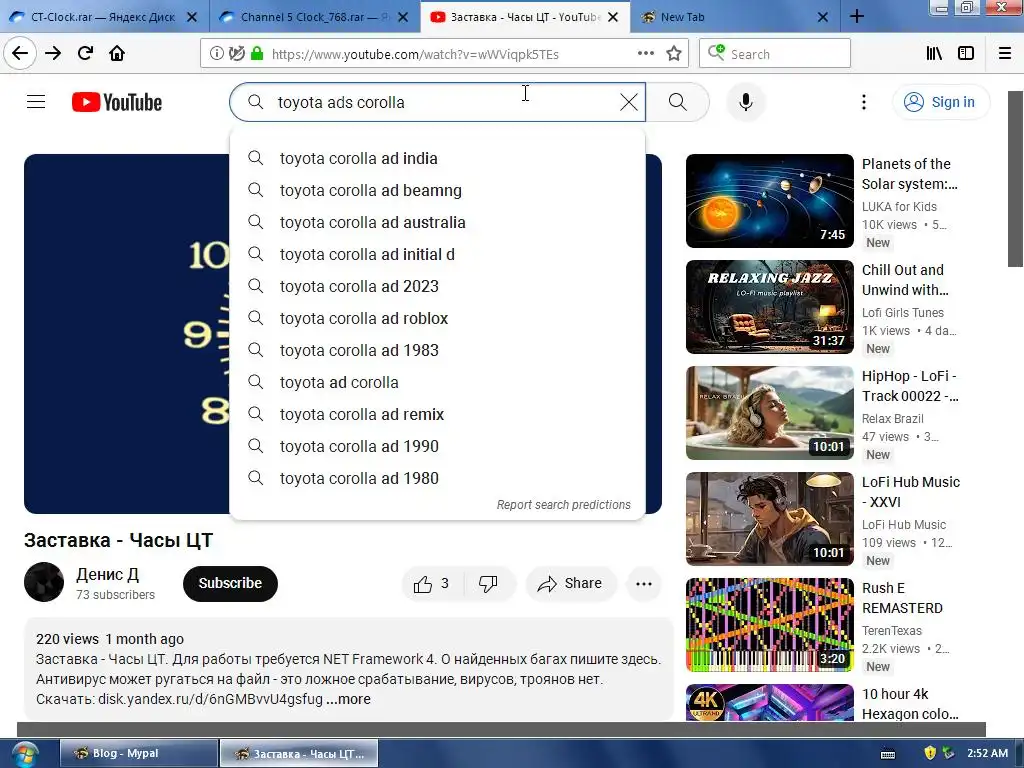Select suggestion toyota corolla ad 2023
The width and height of the screenshot is (1024, 768).
pyautogui.click(x=438, y=287)
